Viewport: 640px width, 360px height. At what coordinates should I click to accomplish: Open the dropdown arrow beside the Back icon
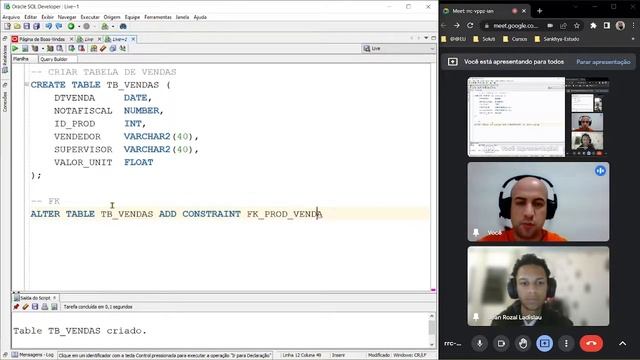[79, 27]
